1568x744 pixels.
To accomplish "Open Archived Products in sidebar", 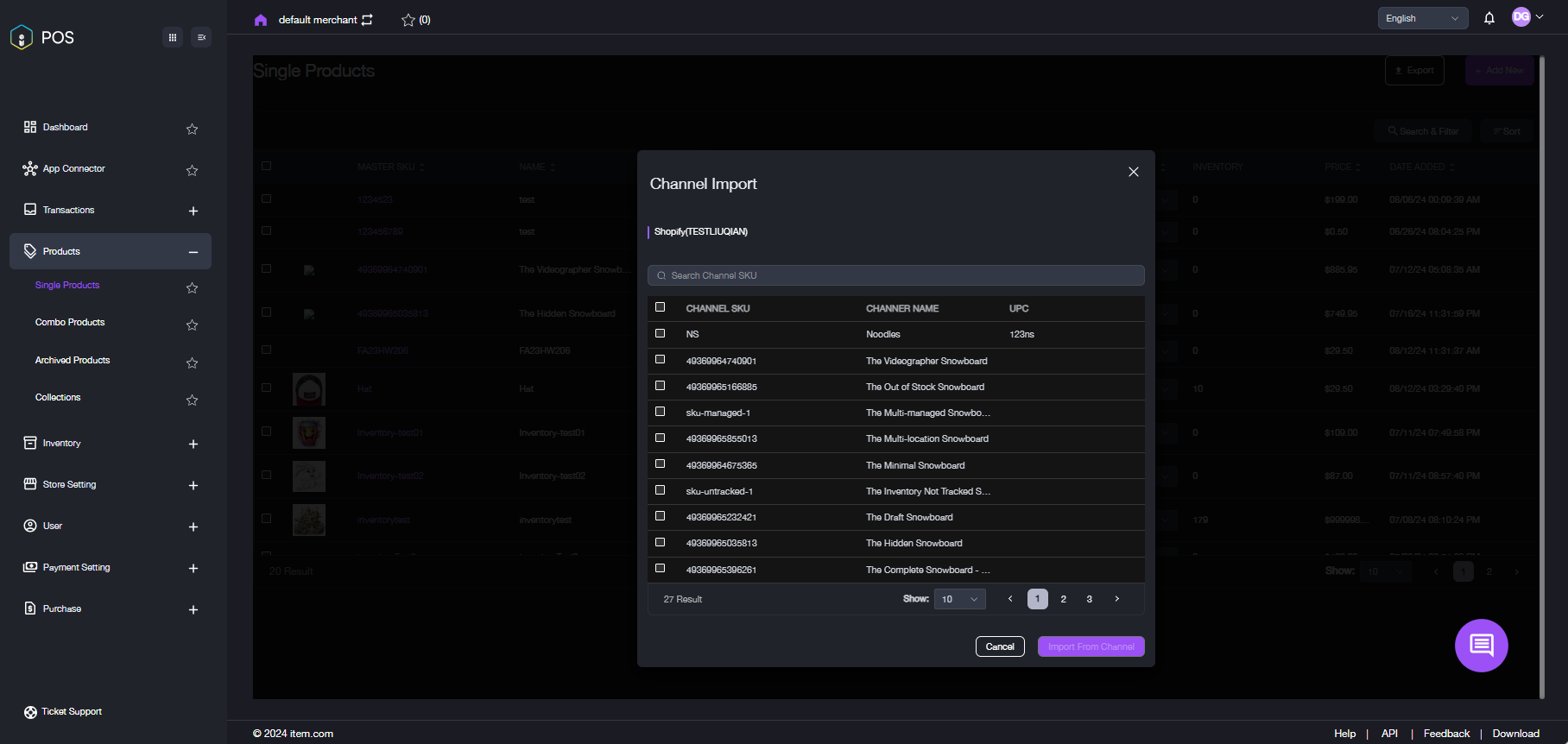I will click(x=73, y=360).
